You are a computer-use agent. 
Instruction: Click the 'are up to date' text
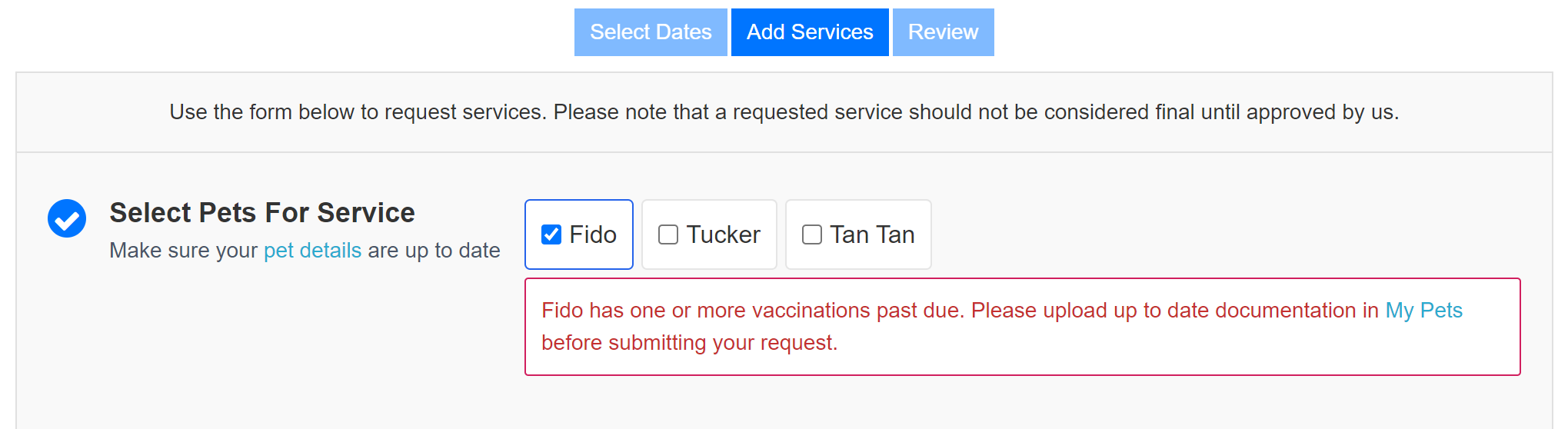tap(434, 251)
